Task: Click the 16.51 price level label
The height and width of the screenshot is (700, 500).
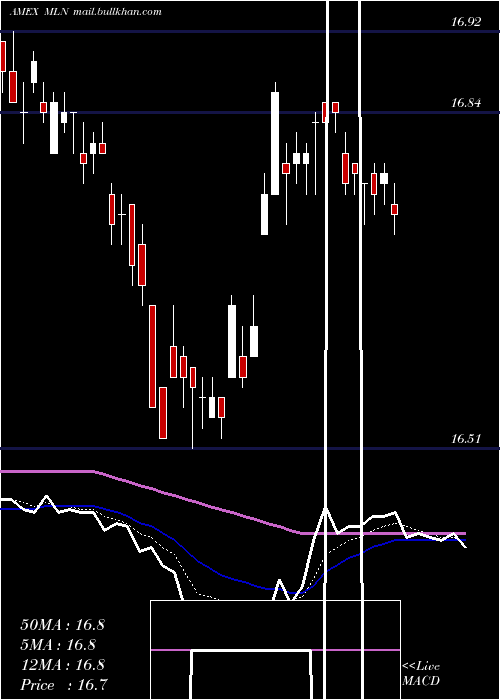Action: (x=466, y=438)
